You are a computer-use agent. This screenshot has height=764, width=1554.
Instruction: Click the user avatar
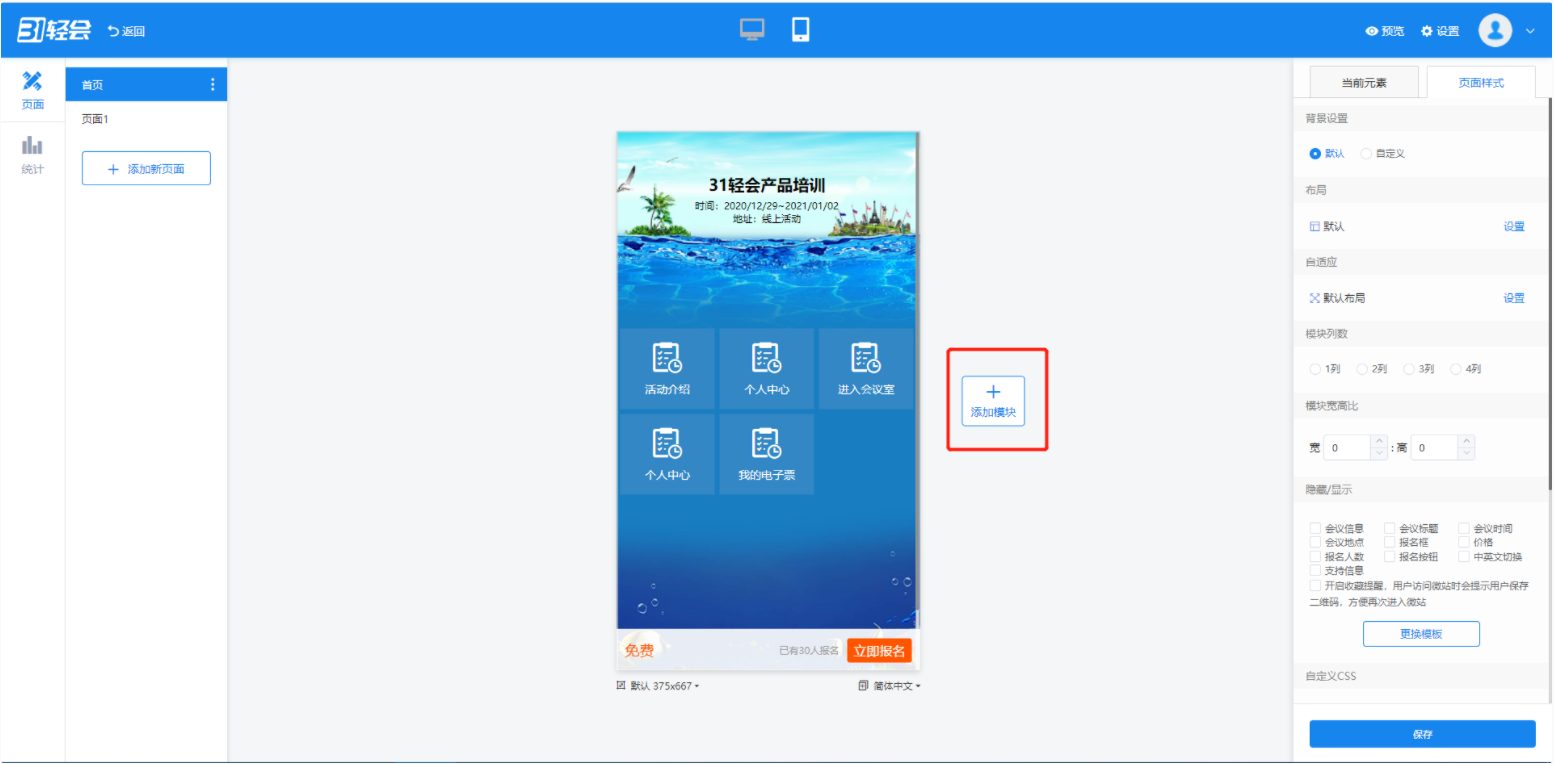pyautogui.click(x=1495, y=30)
